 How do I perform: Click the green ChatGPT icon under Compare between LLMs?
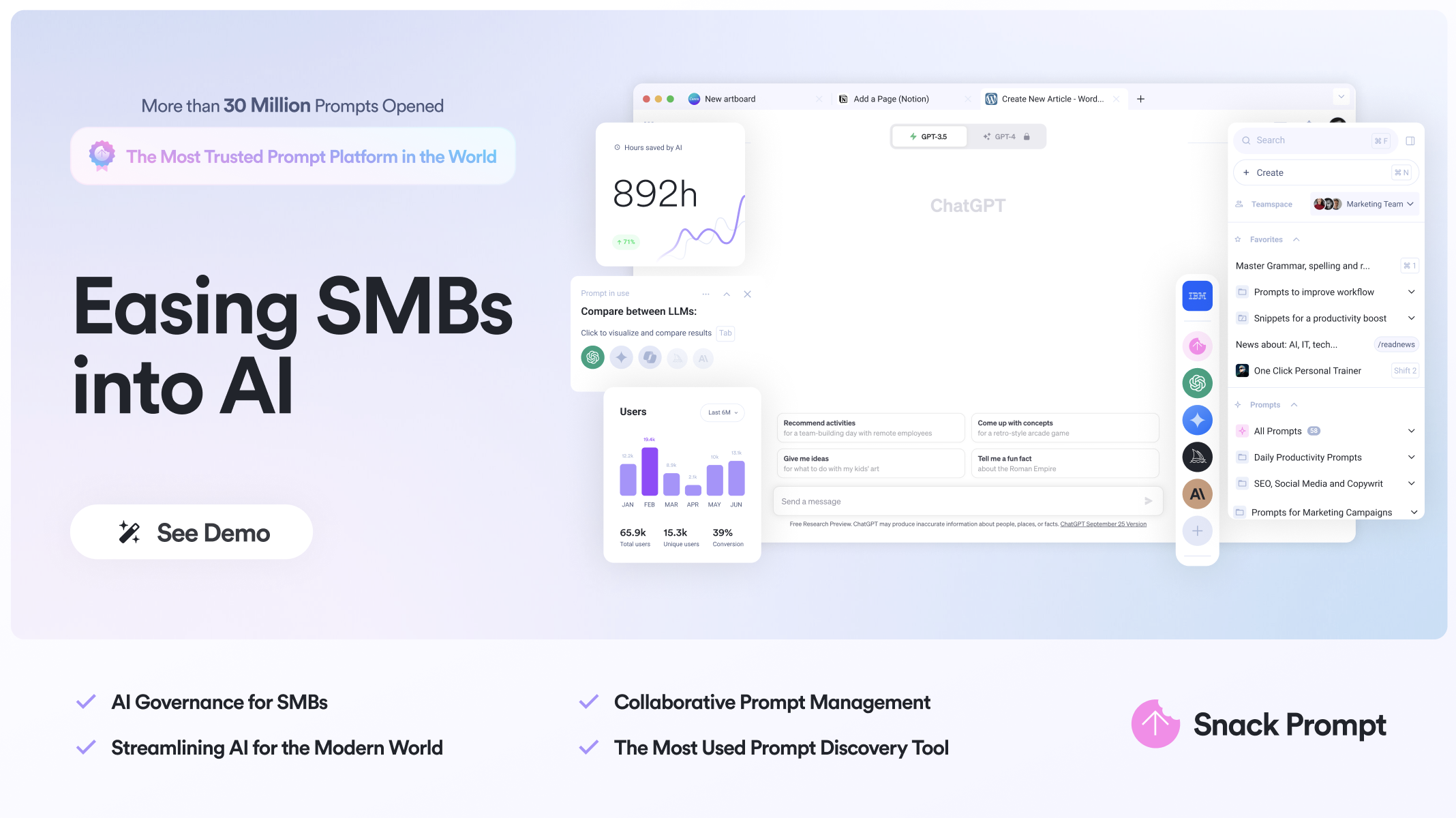[x=592, y=357]
